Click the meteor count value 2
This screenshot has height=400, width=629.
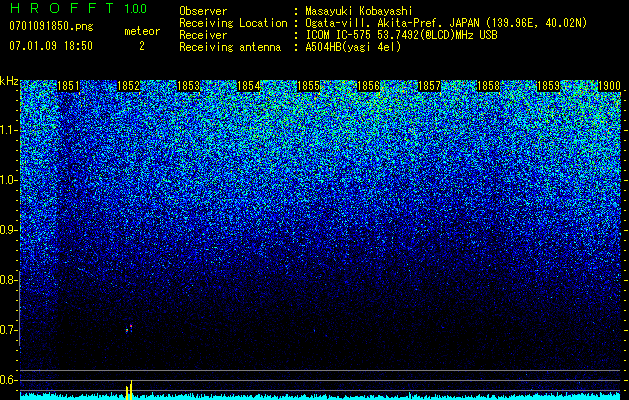(x=142, y=46)
